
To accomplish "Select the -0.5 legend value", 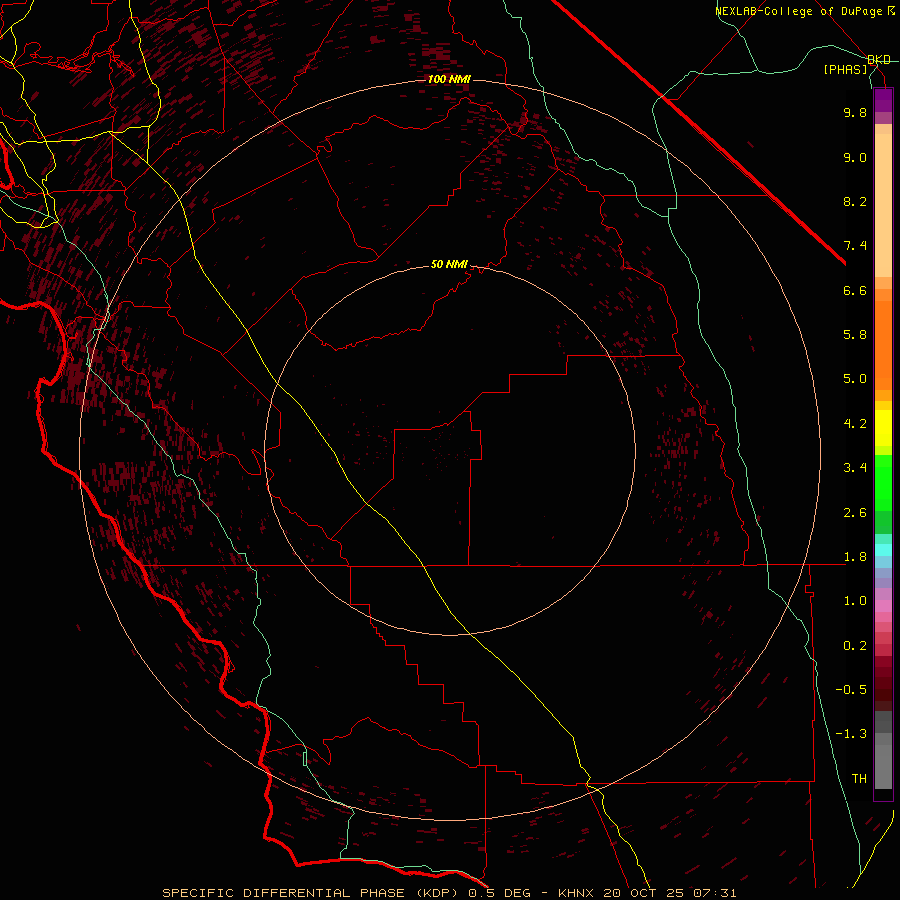I will (x=851, y=690).
